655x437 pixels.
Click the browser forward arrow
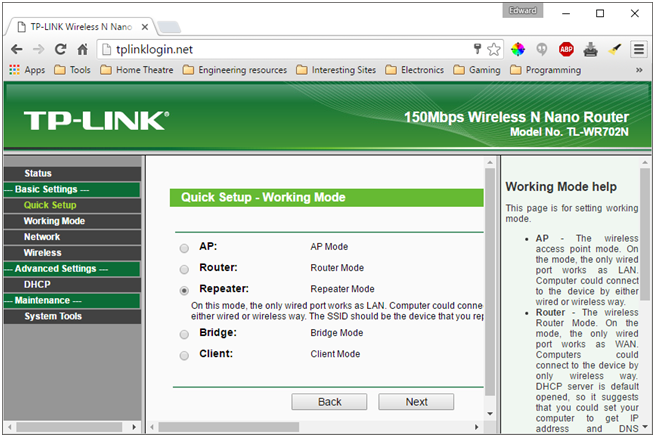pyautogui.click(x=38, y=49)
